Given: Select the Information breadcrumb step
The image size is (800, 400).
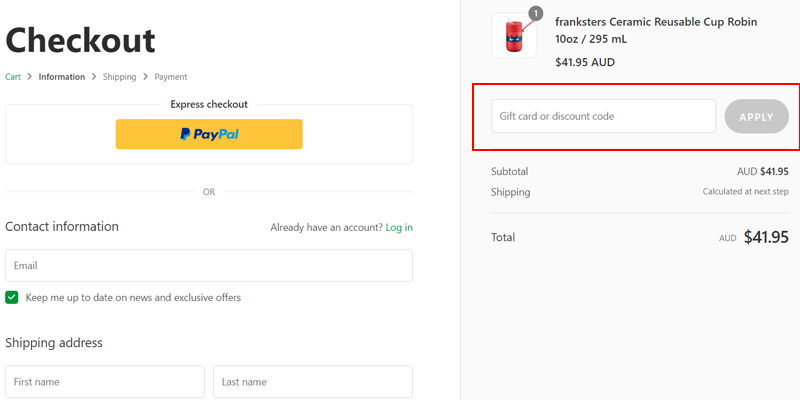Looking at the screenshot, I should 62,77.
